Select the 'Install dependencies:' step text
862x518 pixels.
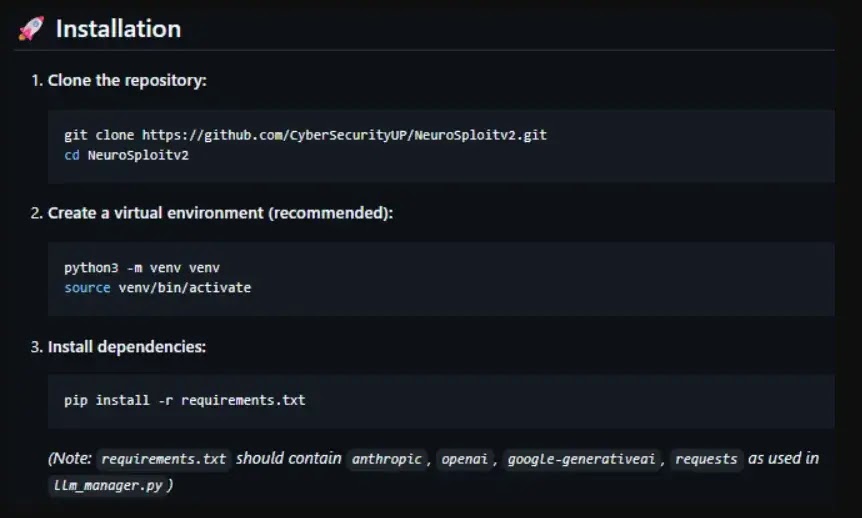[x=127, y=347]
